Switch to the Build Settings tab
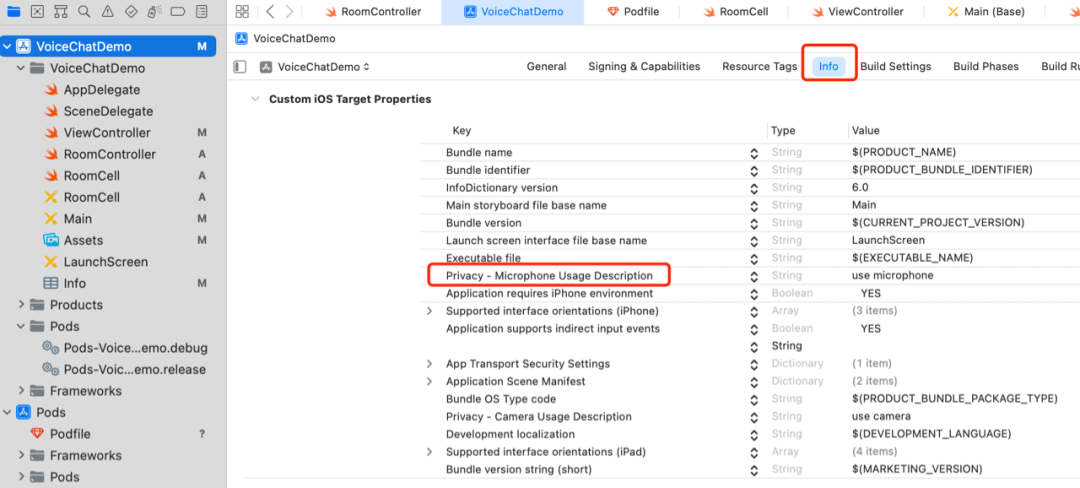Image resolution: width=1080 pixels, height=488 pixels. [x=895, y=67]
